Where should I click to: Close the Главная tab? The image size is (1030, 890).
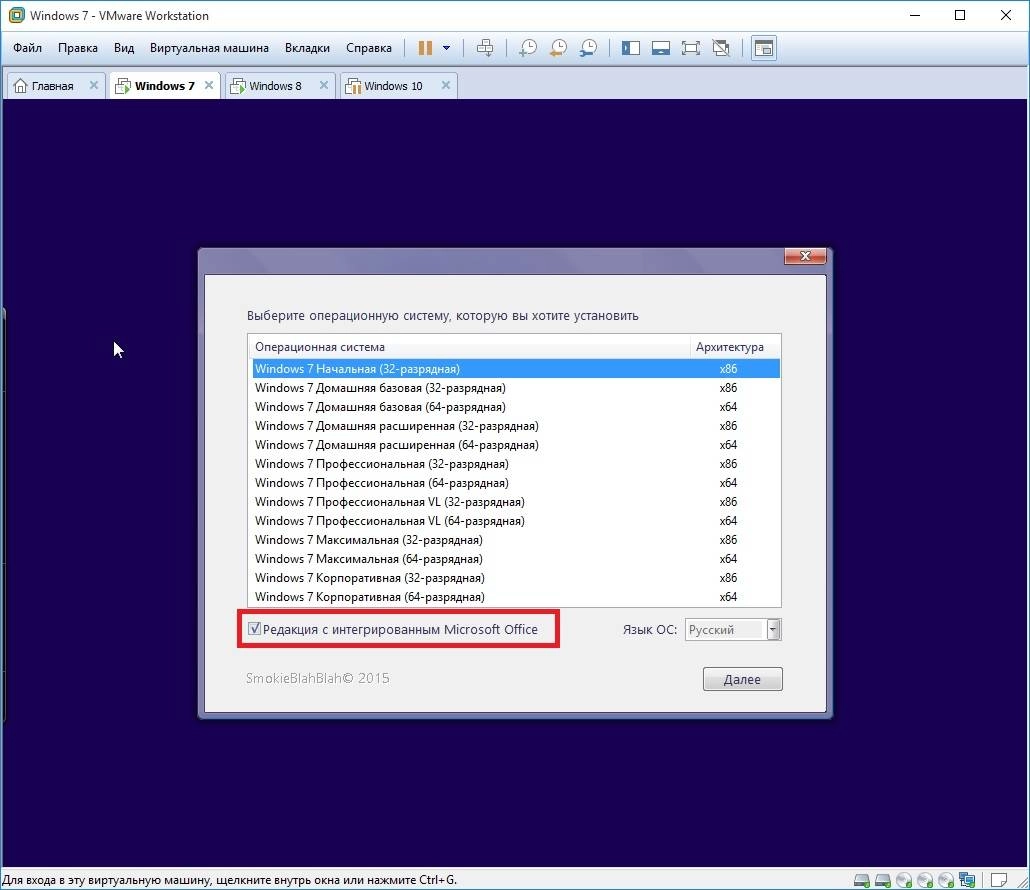93,85
